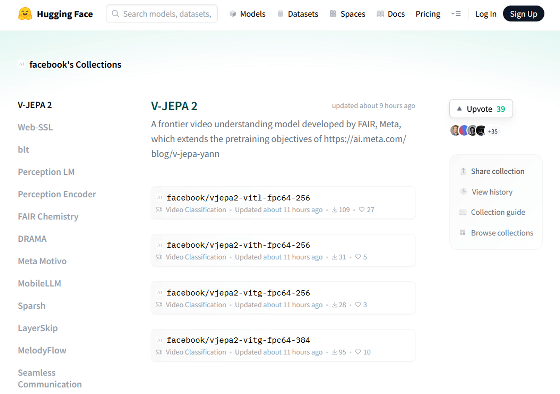560x394 pixels.
Task: Open facebook's Collections heading link
Action: click(x=75, y=65)
